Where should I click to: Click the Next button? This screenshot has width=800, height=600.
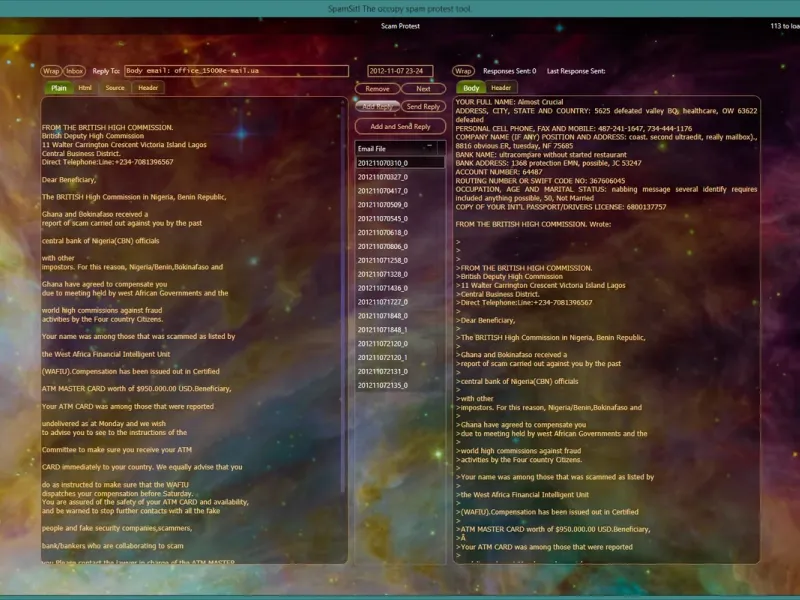pyautogui.click(x=423, y=89)
